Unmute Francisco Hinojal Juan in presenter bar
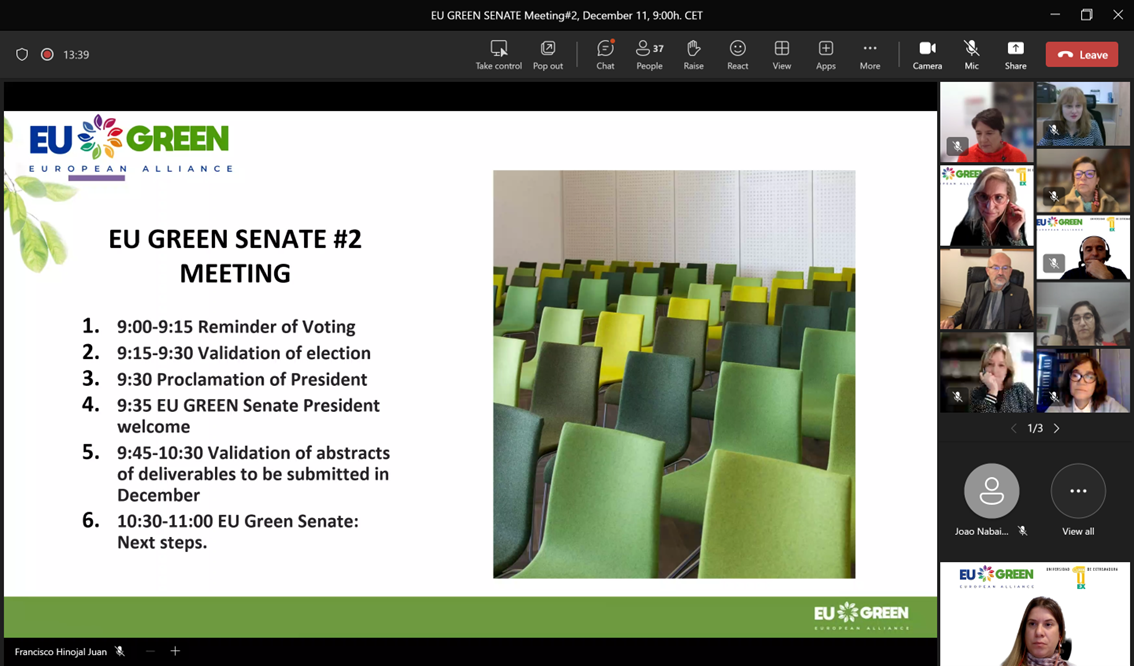 point(119,651)
